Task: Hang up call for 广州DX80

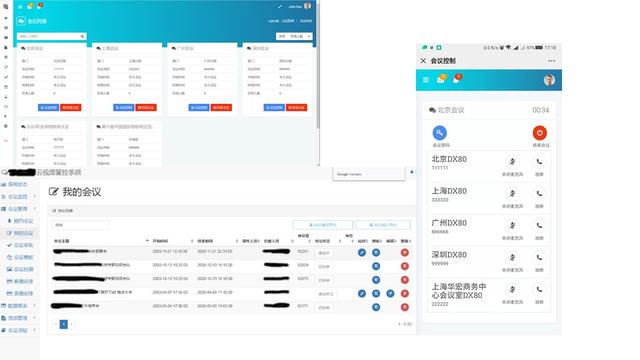Action: [x=539, y=226]
